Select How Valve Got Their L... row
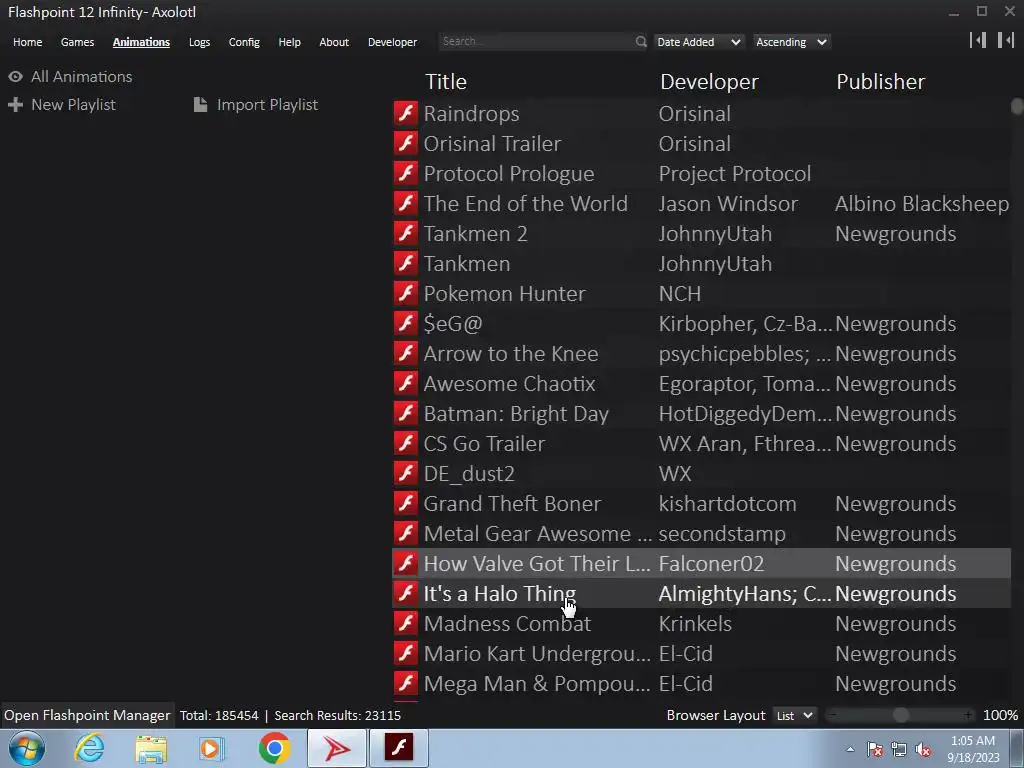The width and height of the screenshot is (1024, 768). coord(701,564)
